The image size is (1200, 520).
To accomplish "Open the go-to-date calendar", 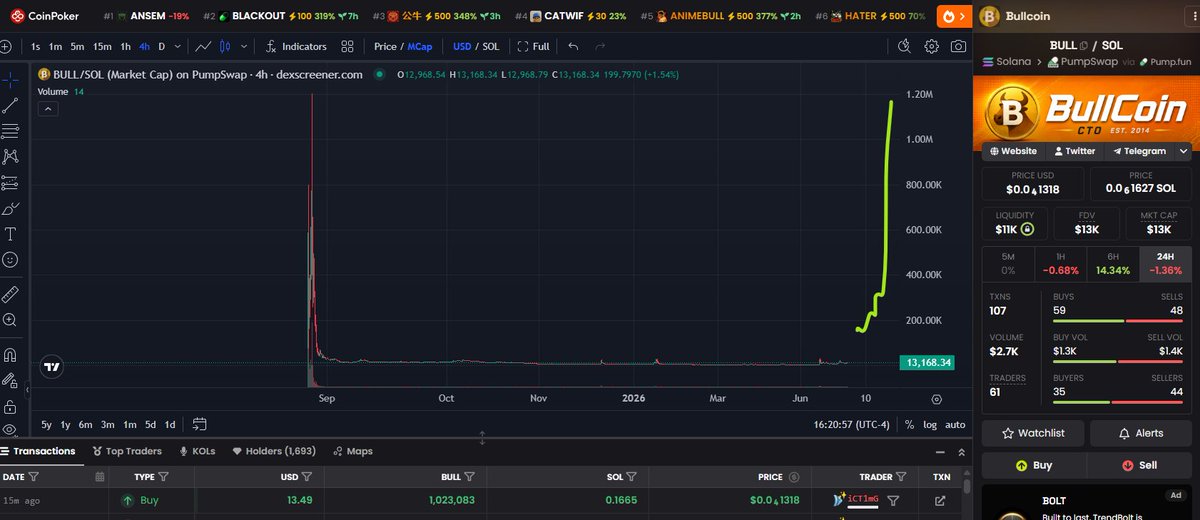I will [x=200, y=424].
